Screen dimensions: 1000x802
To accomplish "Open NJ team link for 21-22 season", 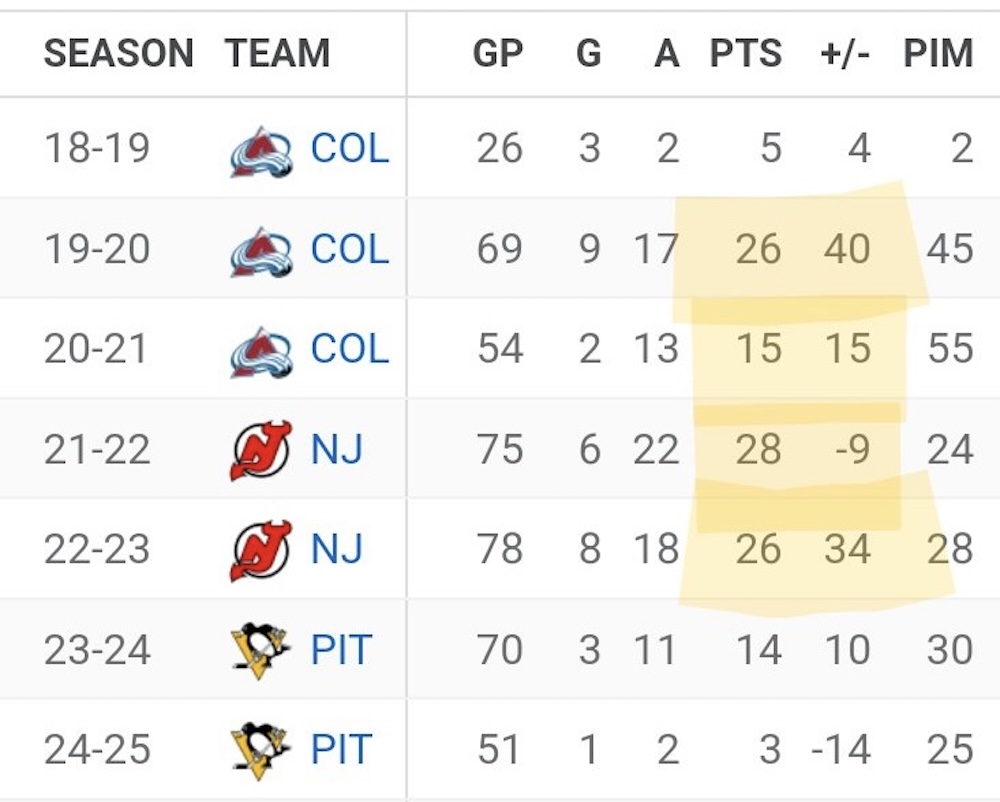I will [337, 449].
